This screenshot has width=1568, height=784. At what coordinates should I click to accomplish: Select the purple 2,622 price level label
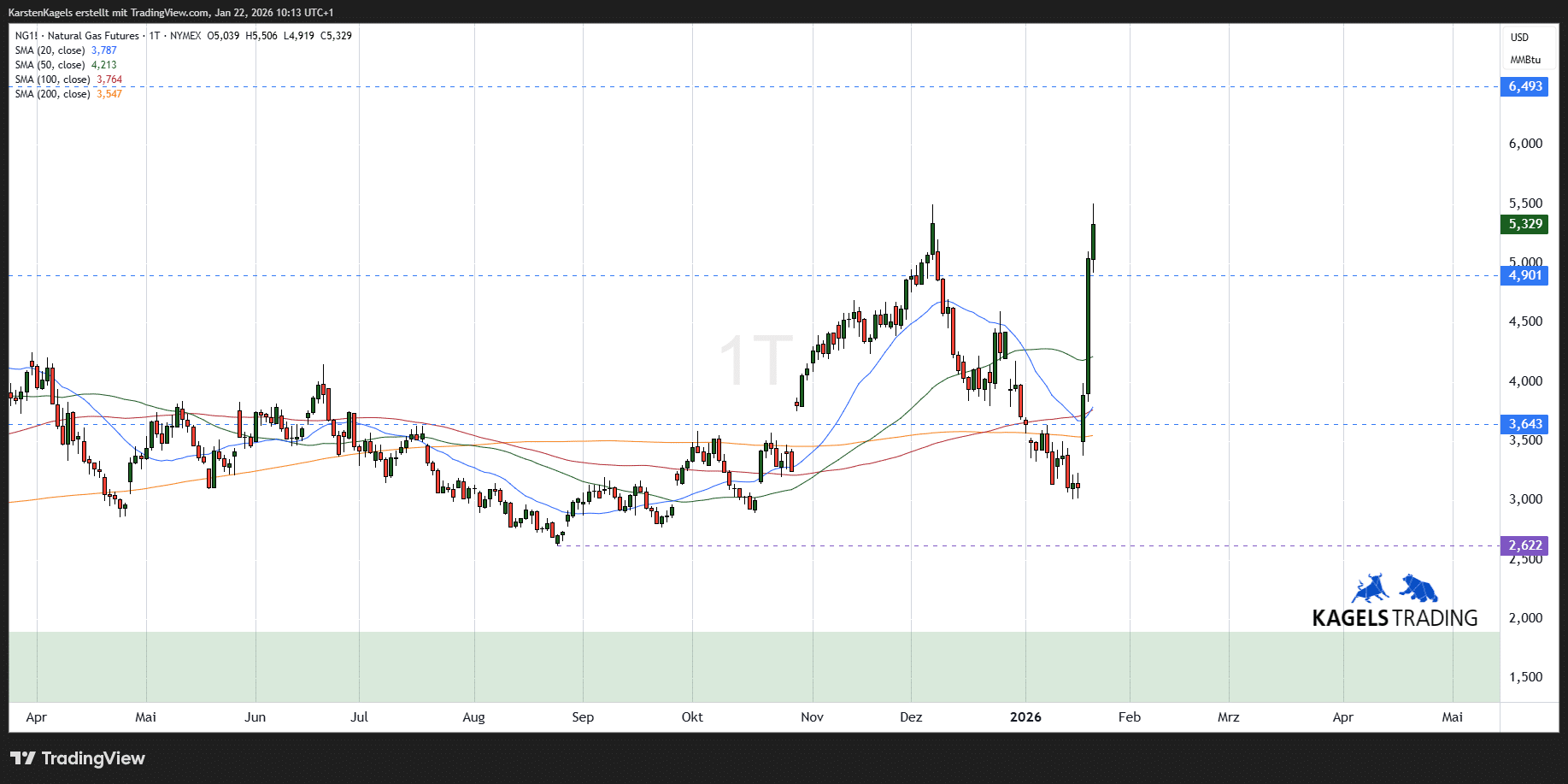click(1524, 545)
